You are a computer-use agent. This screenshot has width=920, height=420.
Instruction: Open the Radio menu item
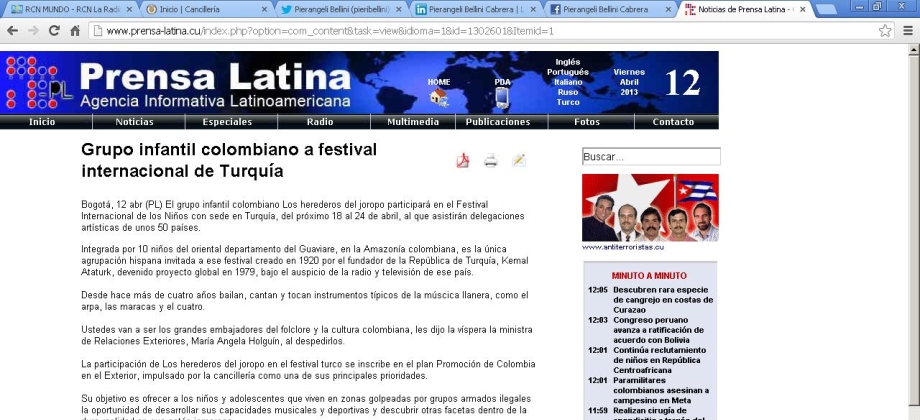click(x=320, y=122)
